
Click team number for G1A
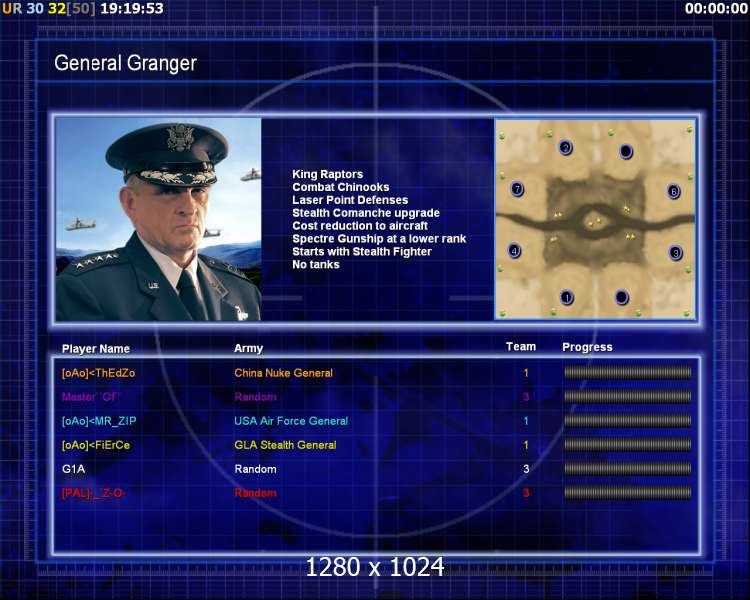pyautogui.click(x=526, y=469)
